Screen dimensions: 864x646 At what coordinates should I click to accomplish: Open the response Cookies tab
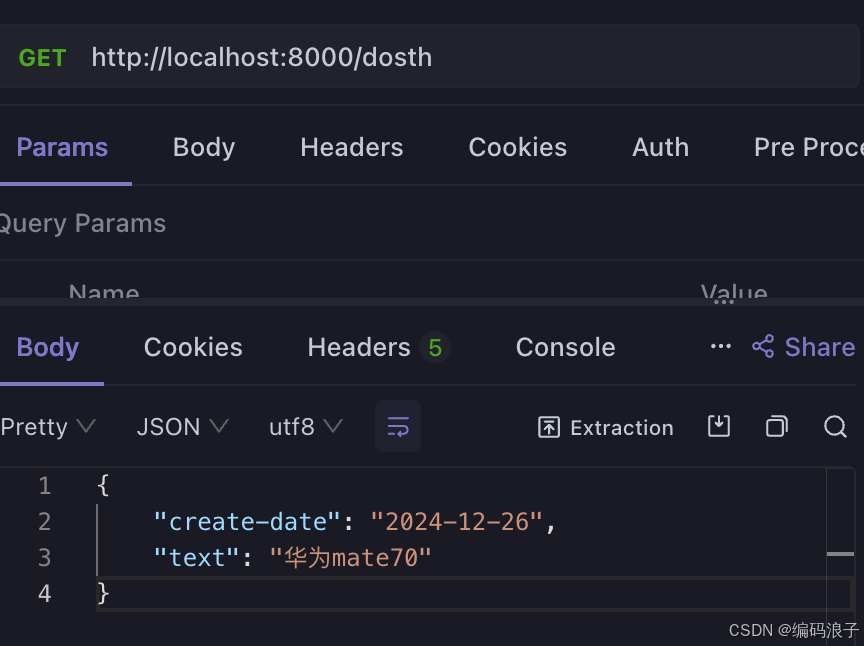tap(193, 347)
